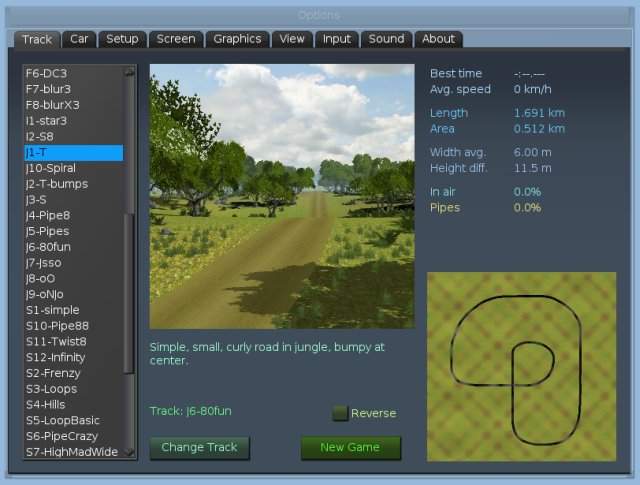The image size is (640, 485).
Task: Select track S12-Infinity
Action: (74, 357)
